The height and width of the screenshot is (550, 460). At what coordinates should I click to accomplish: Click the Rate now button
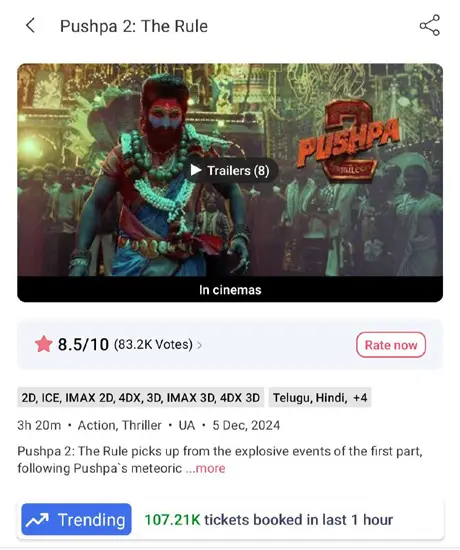pyautogui.click(x=391, y=345)
